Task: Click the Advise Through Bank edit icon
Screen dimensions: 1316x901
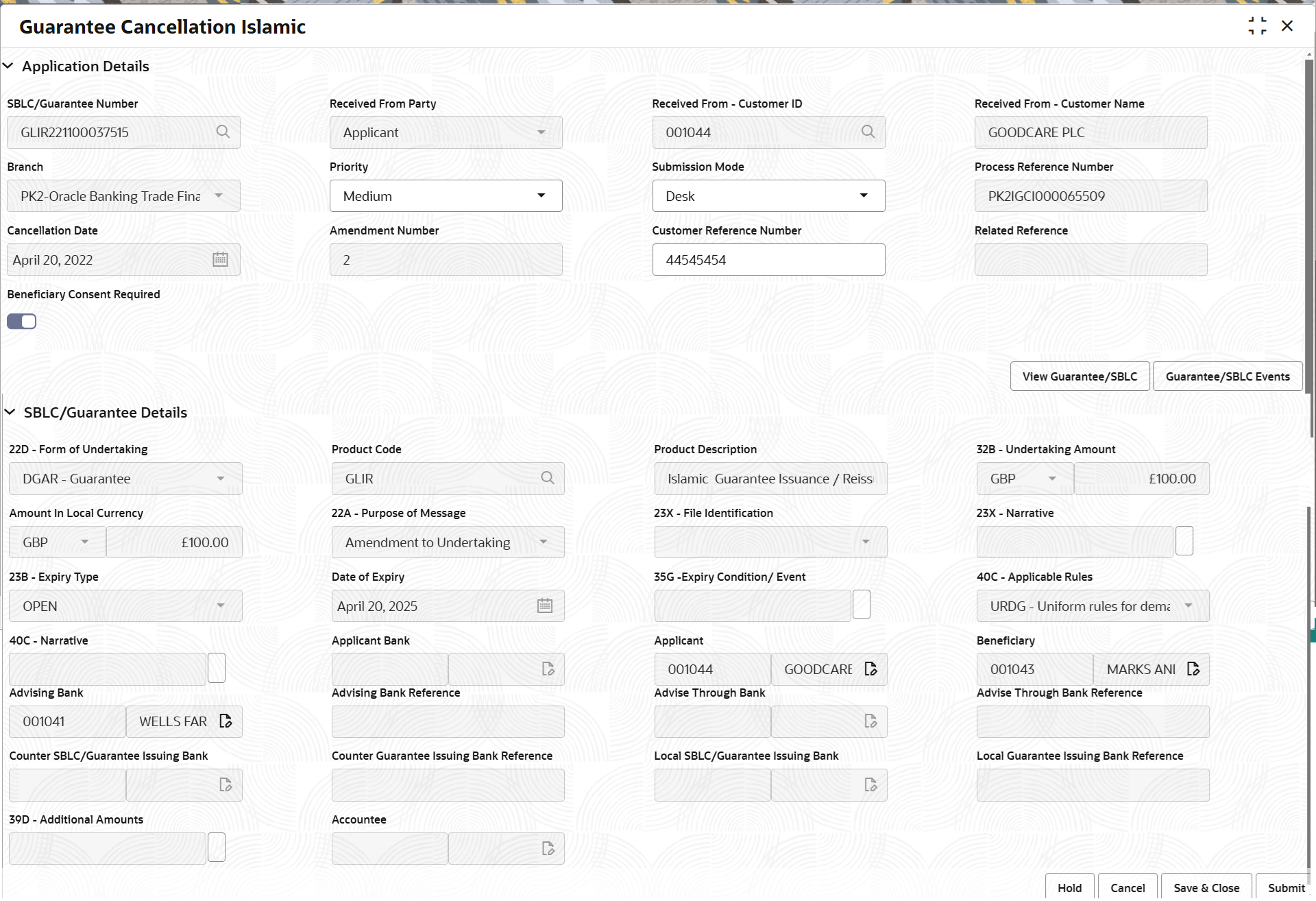Action: tap(871, 721)
